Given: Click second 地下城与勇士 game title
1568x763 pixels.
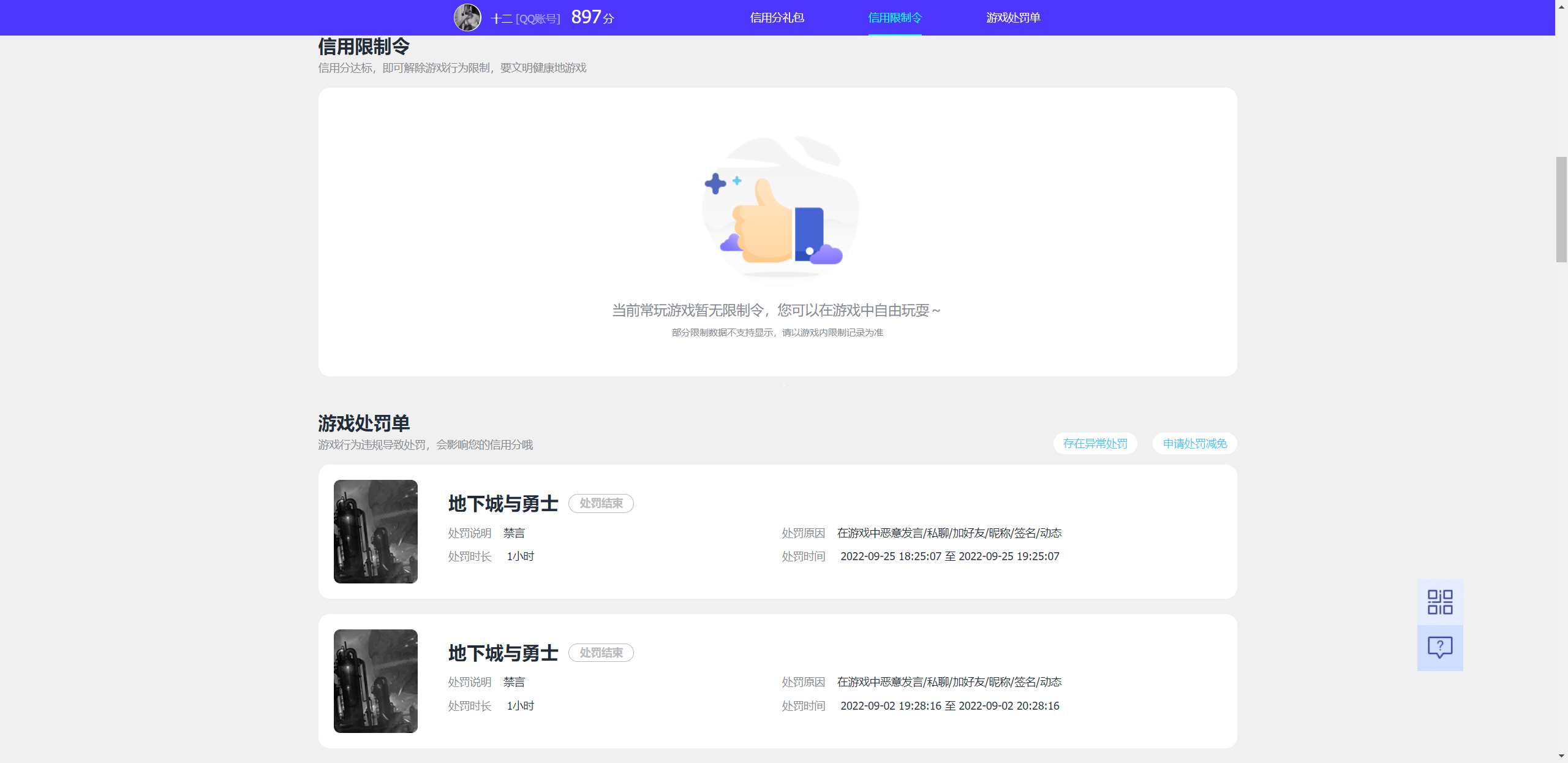Looking at the screenshot, I should (503, 653).
